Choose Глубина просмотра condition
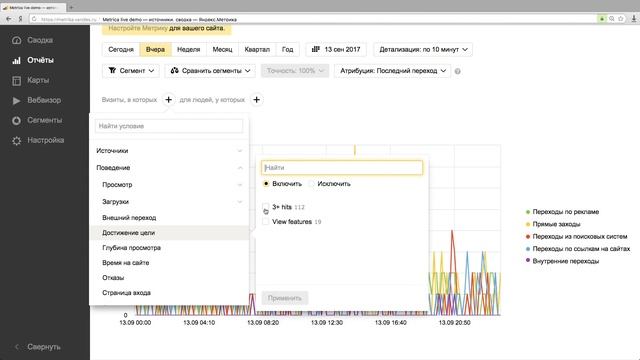The width and height of the screenshot is (640, 360). coord(169,248)
